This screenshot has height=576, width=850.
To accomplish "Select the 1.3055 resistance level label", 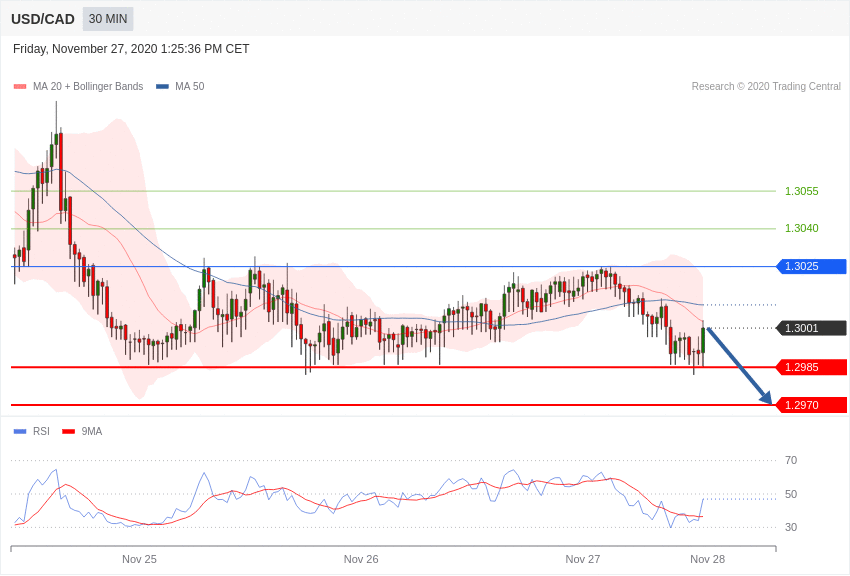I will pos(801,191).
